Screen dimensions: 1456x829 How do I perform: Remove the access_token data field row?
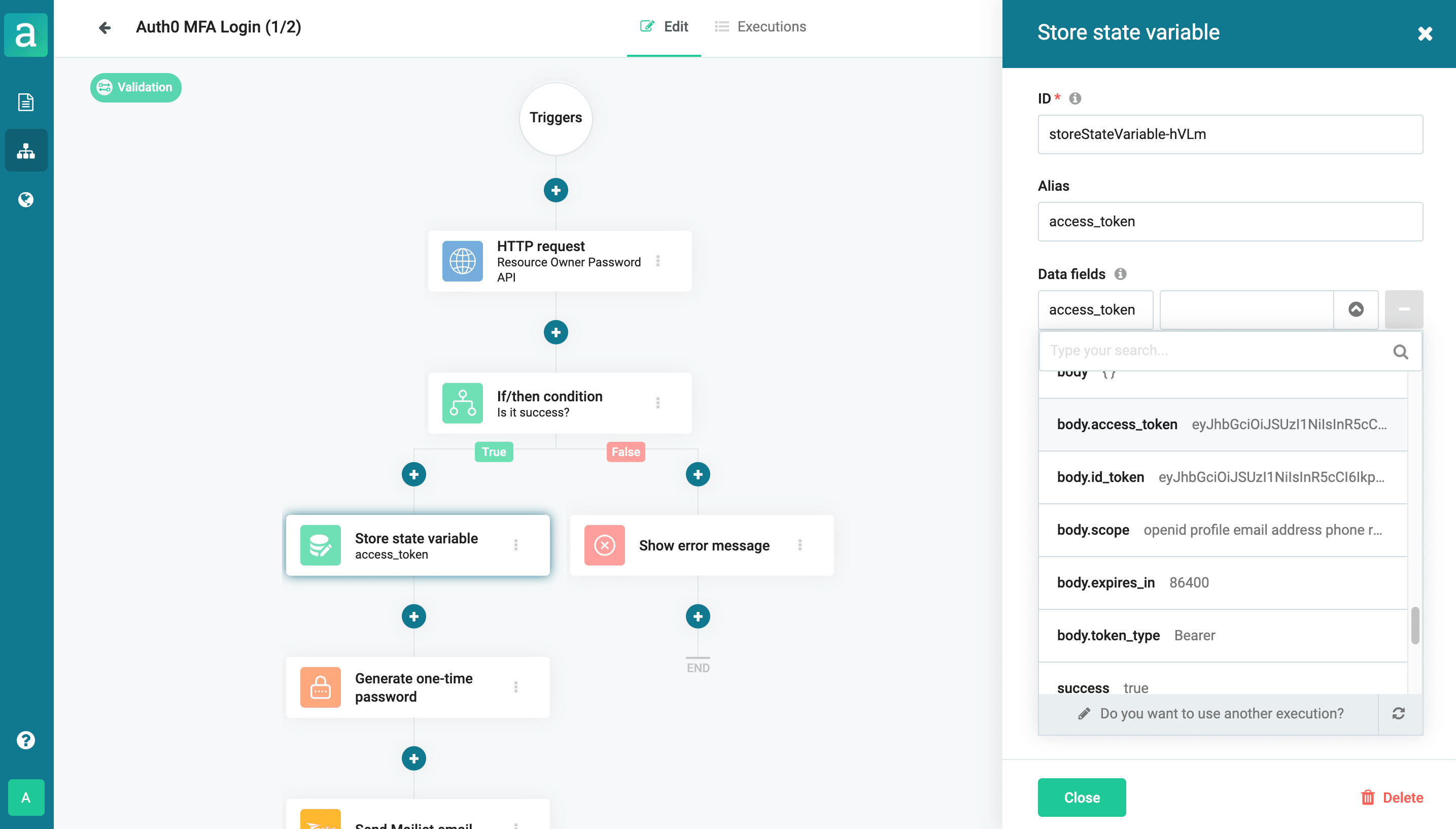(1404, 310)
